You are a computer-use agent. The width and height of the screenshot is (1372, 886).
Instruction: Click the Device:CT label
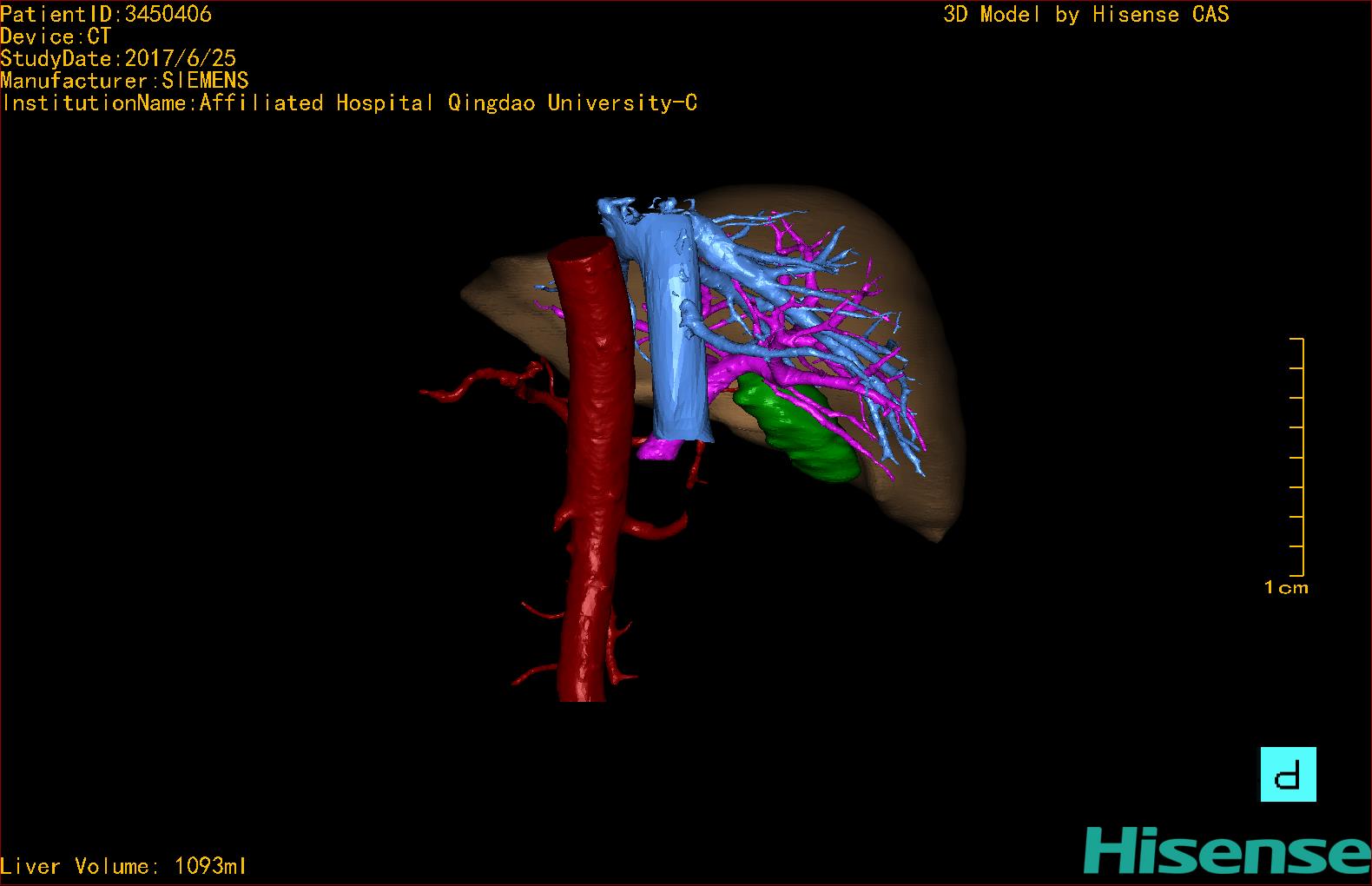pos(56,36)
